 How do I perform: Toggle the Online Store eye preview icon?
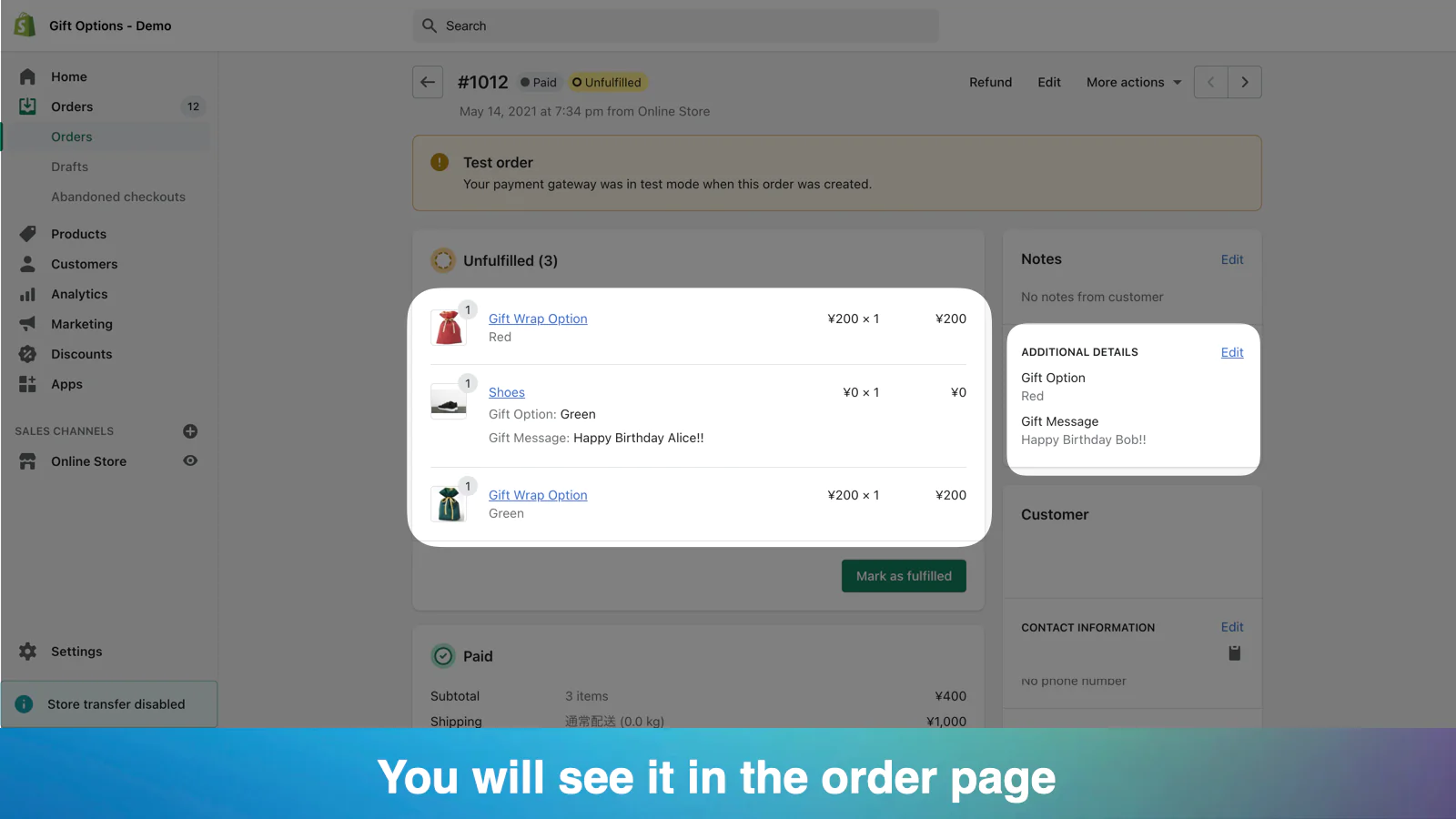pos(190,460)
